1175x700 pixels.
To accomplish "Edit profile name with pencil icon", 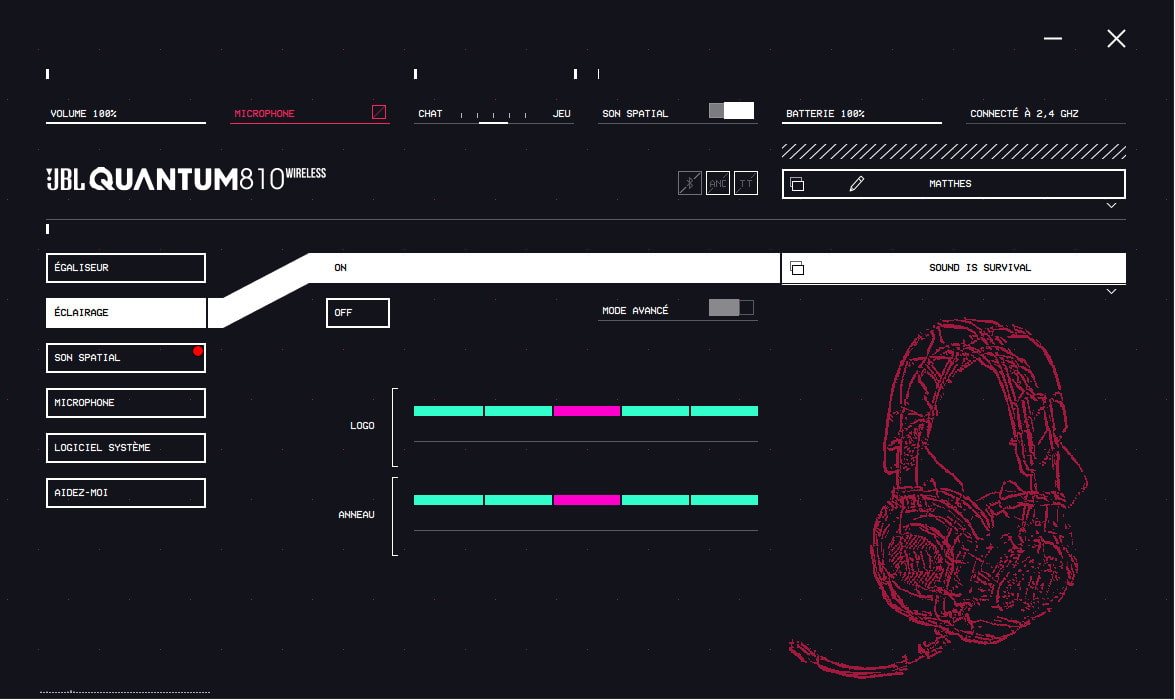I will click(x=857, y=184).
